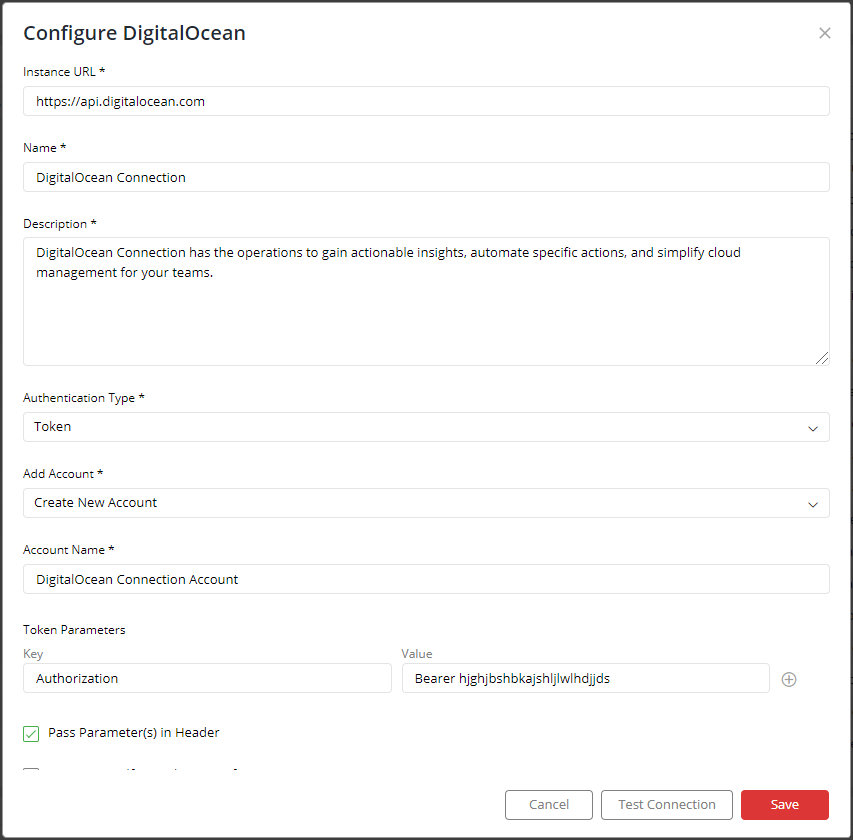Edit the Account Name field

(x=426, y=579)
